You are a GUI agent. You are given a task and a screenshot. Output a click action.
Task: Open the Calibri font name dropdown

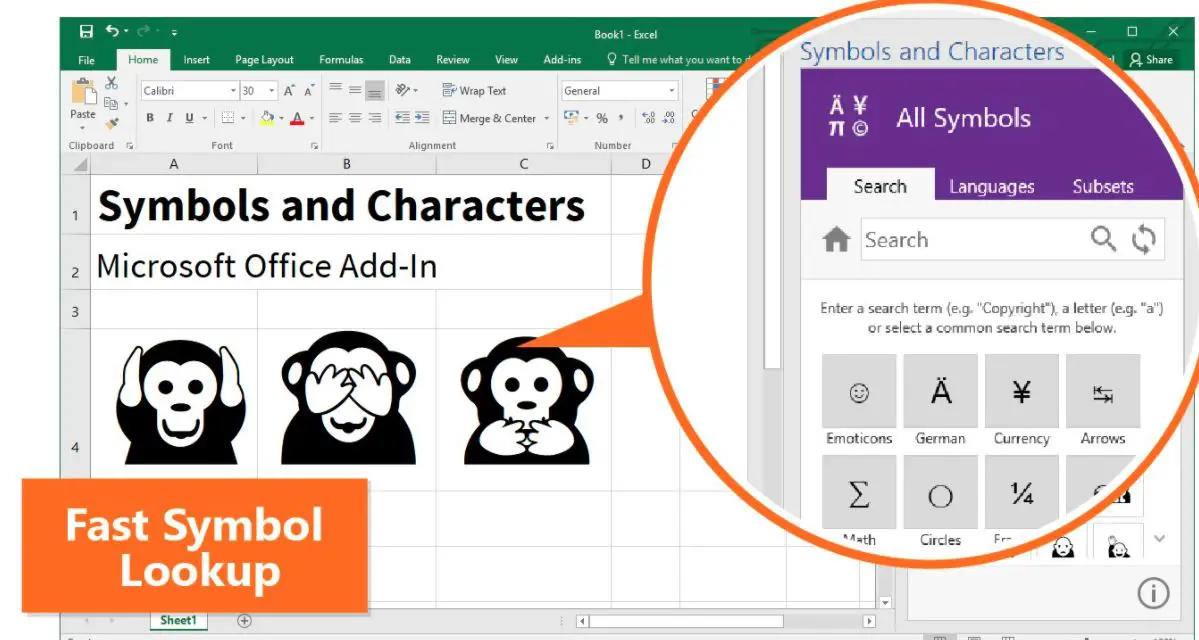click(233, 91)
